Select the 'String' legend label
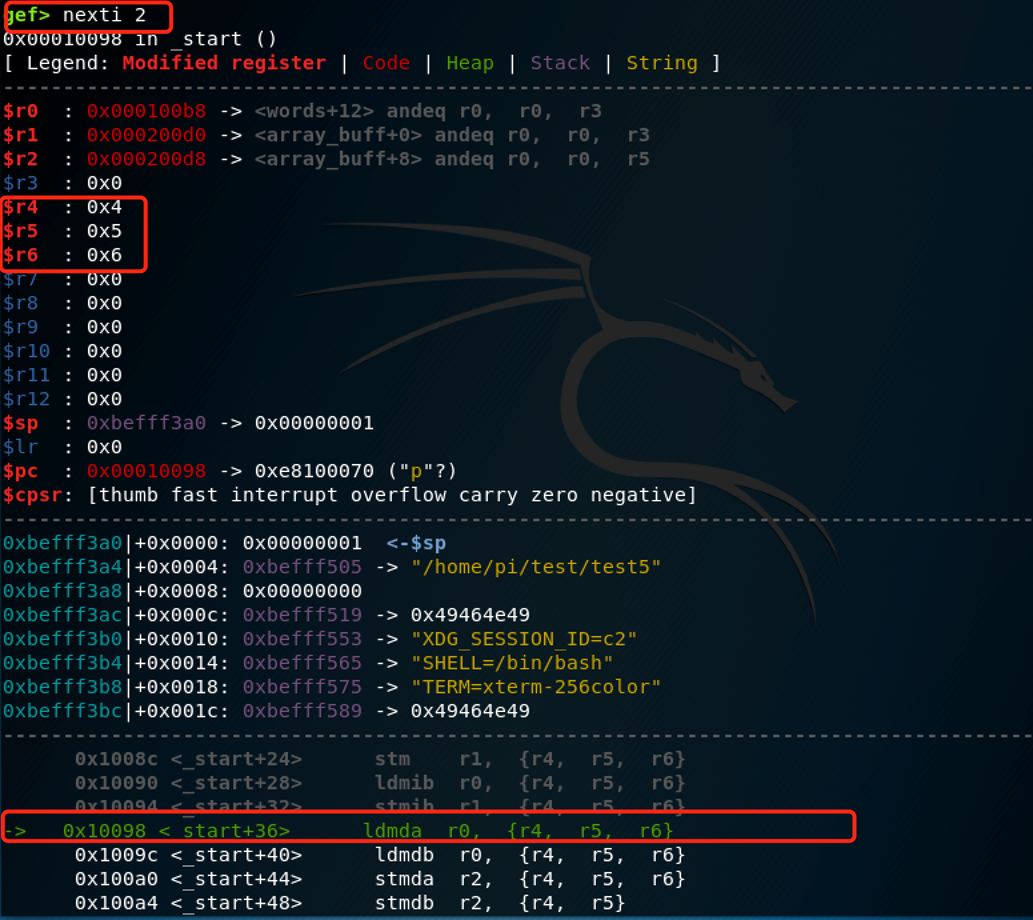The width and height of the screenshot is (1033, 920). tap(661, 63)
